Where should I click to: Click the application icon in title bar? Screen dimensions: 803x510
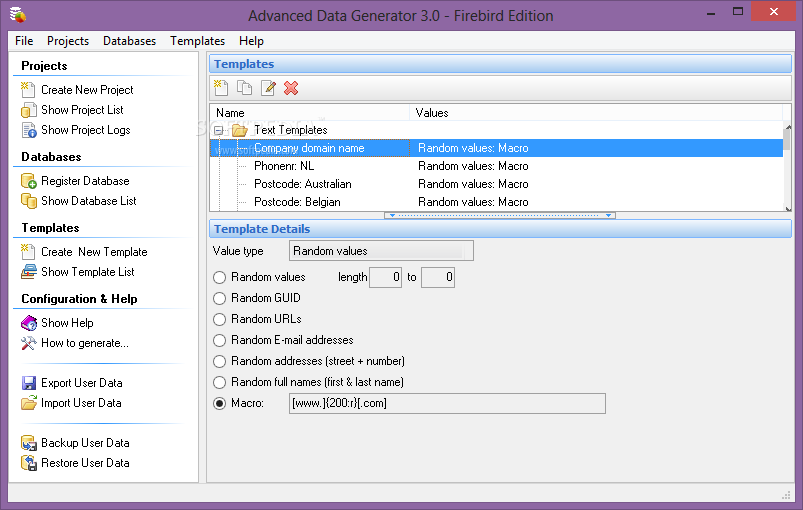[17, 15]
